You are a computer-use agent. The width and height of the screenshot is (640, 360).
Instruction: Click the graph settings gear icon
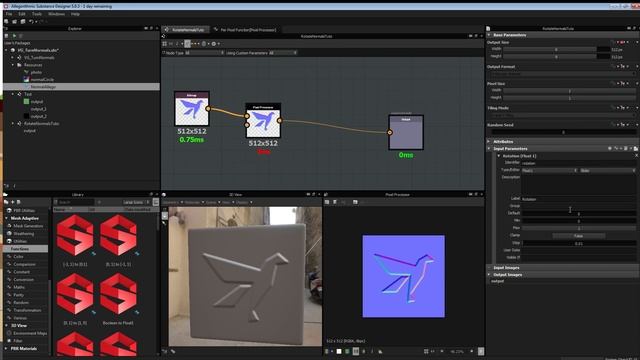coord(213,44)
